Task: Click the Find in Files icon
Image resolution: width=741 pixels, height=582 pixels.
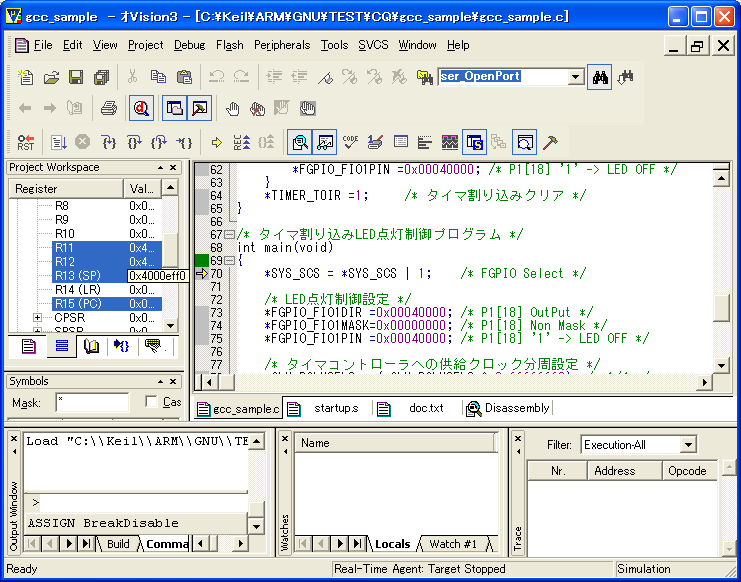Action: tap(425, 77)
